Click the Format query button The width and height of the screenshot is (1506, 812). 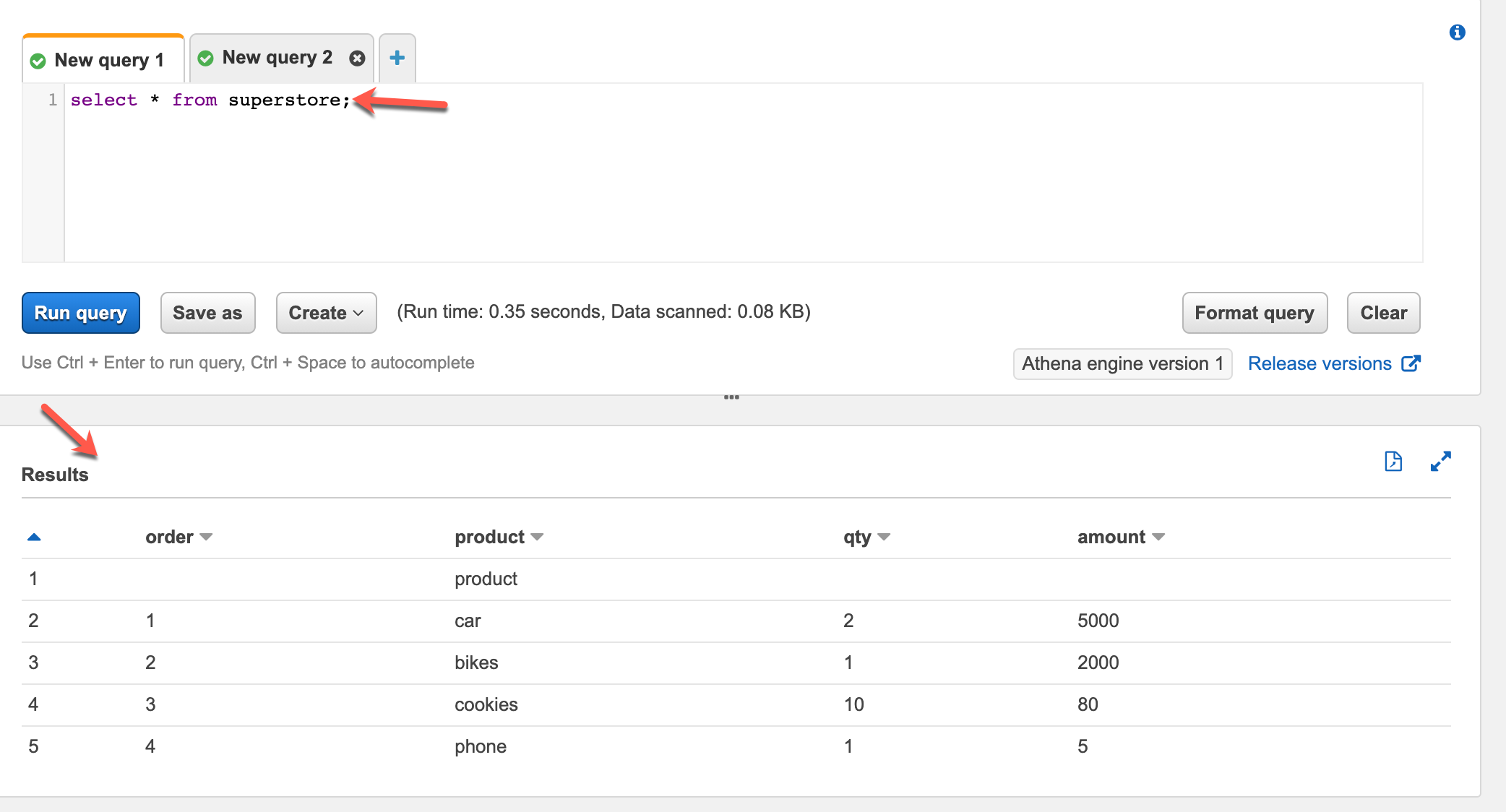point(1254,313)
